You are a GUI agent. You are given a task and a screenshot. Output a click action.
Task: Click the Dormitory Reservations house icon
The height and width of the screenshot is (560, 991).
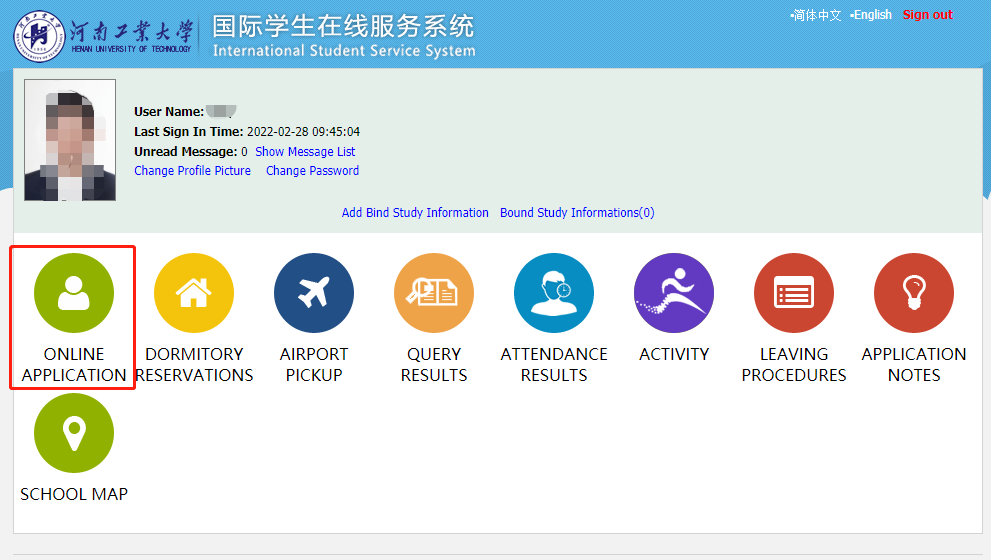click(194, 293)
